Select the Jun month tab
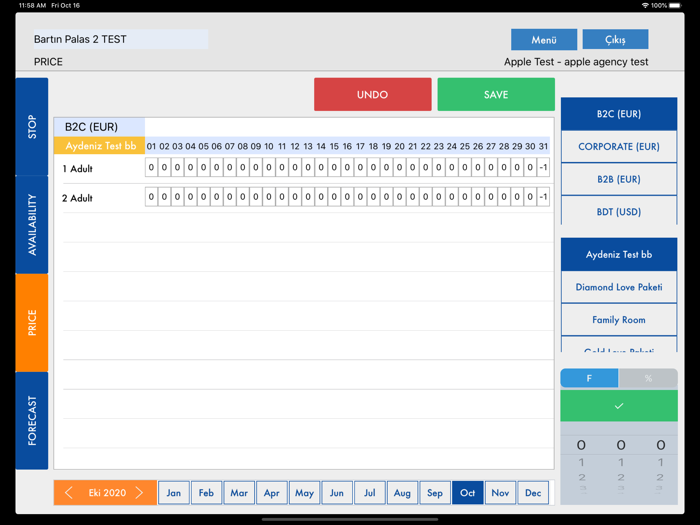The width and height of the screenshot is (700, 525). point(337,493)
